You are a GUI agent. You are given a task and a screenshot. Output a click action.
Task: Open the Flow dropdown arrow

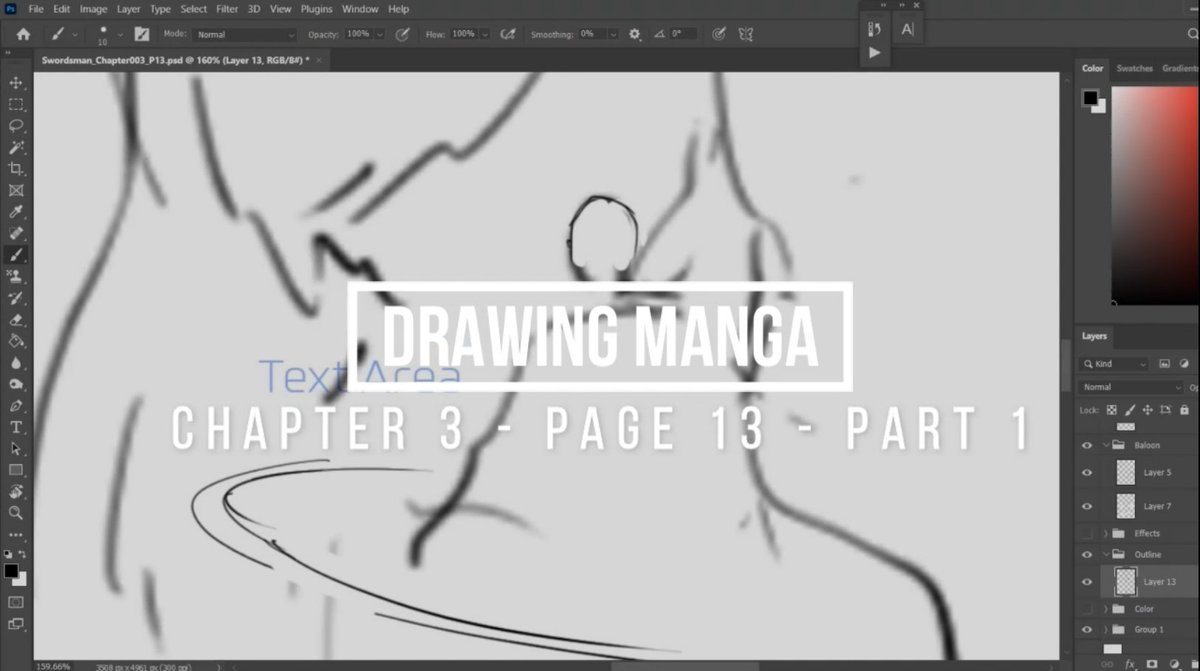[485, 34]
